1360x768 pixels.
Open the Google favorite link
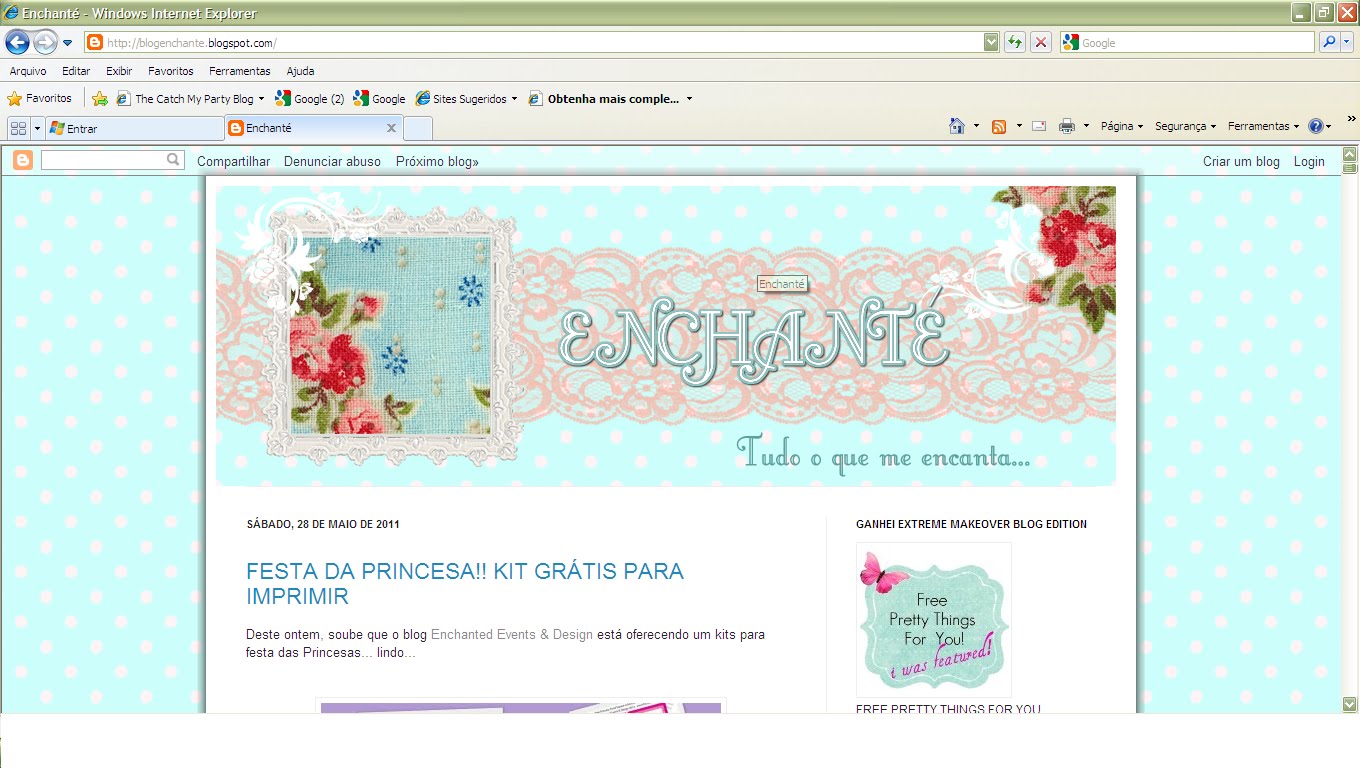pyautogui.click(x=379, y=99)
